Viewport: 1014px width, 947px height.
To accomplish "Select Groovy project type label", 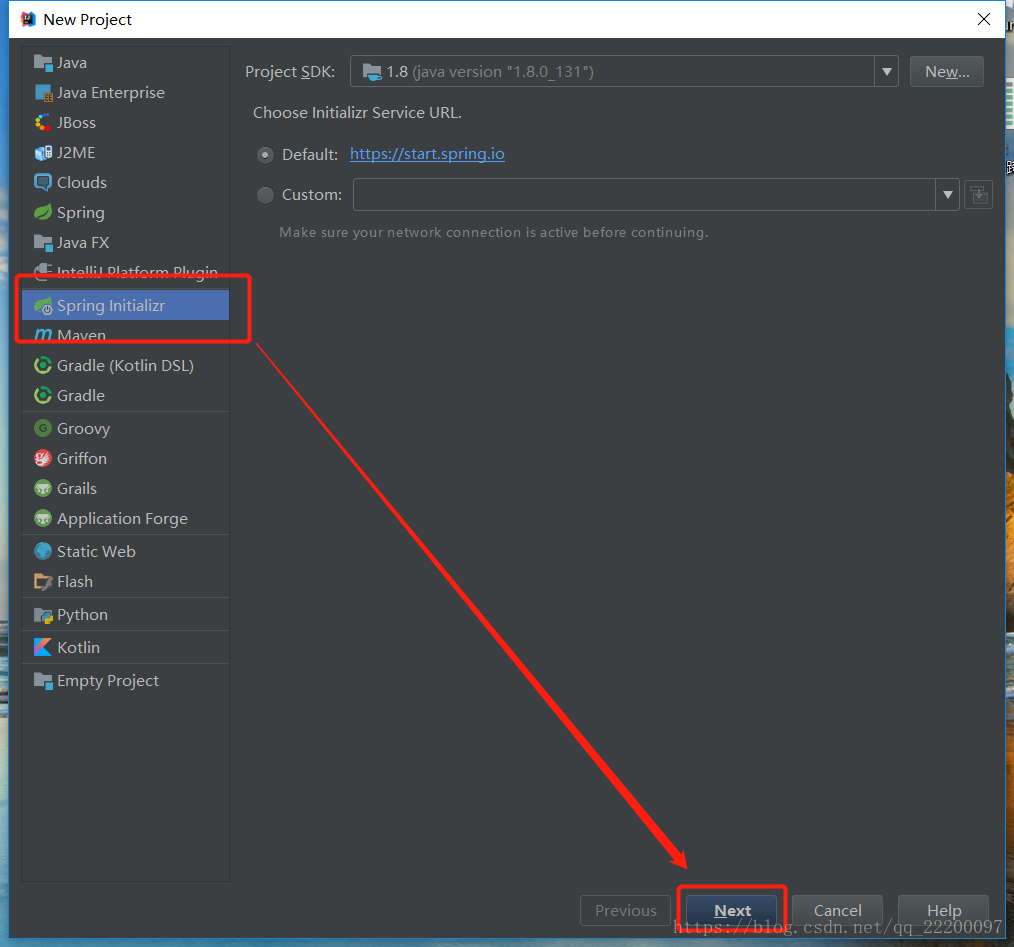I will [x=83, y=429].
